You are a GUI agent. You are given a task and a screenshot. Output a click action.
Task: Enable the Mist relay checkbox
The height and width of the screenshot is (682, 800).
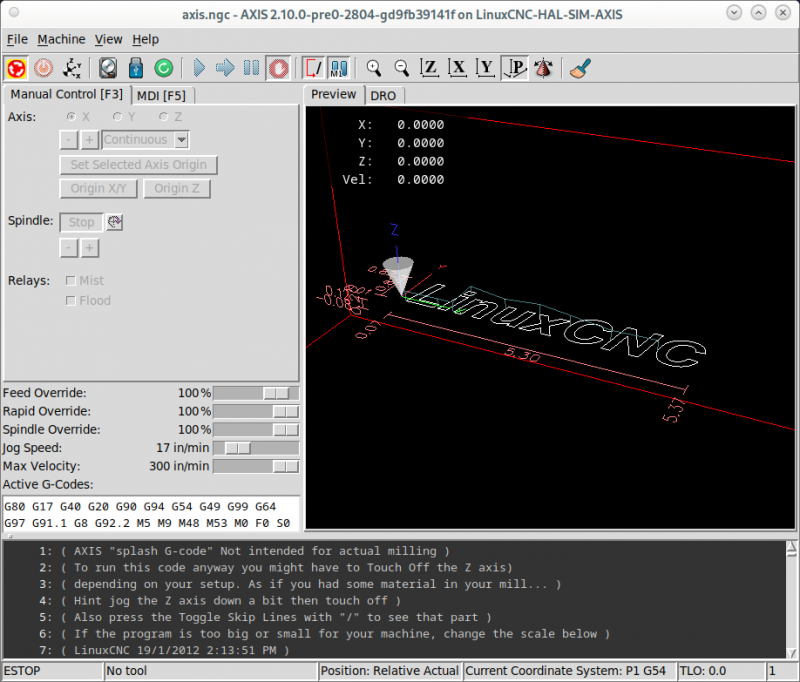click(x=71, y=281)
